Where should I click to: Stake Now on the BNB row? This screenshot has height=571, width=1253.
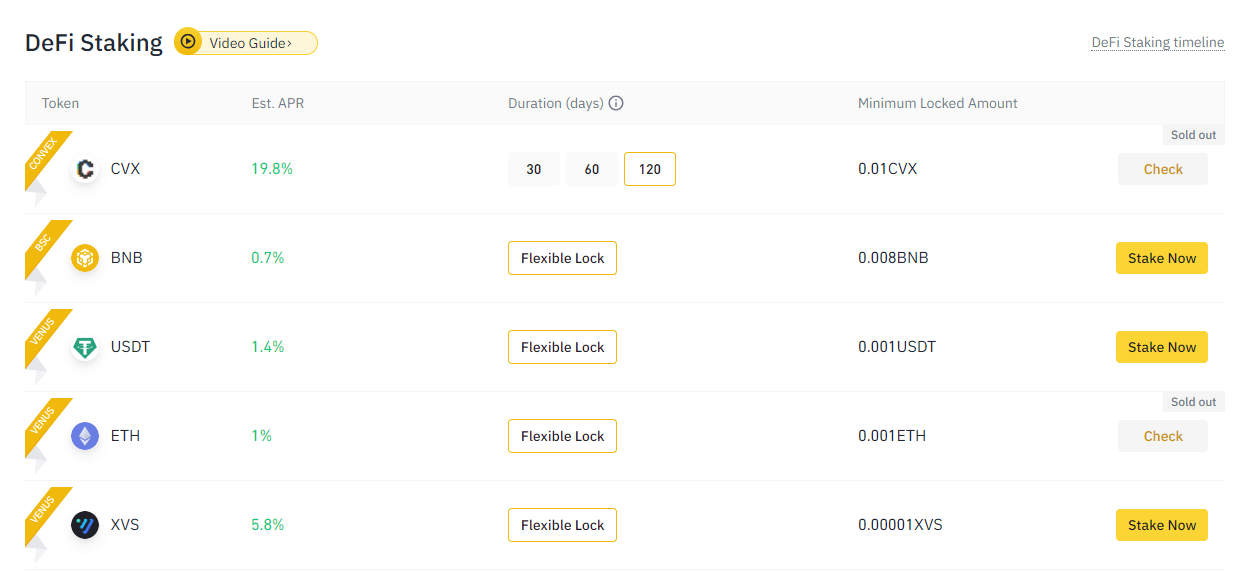[1162, 258]
